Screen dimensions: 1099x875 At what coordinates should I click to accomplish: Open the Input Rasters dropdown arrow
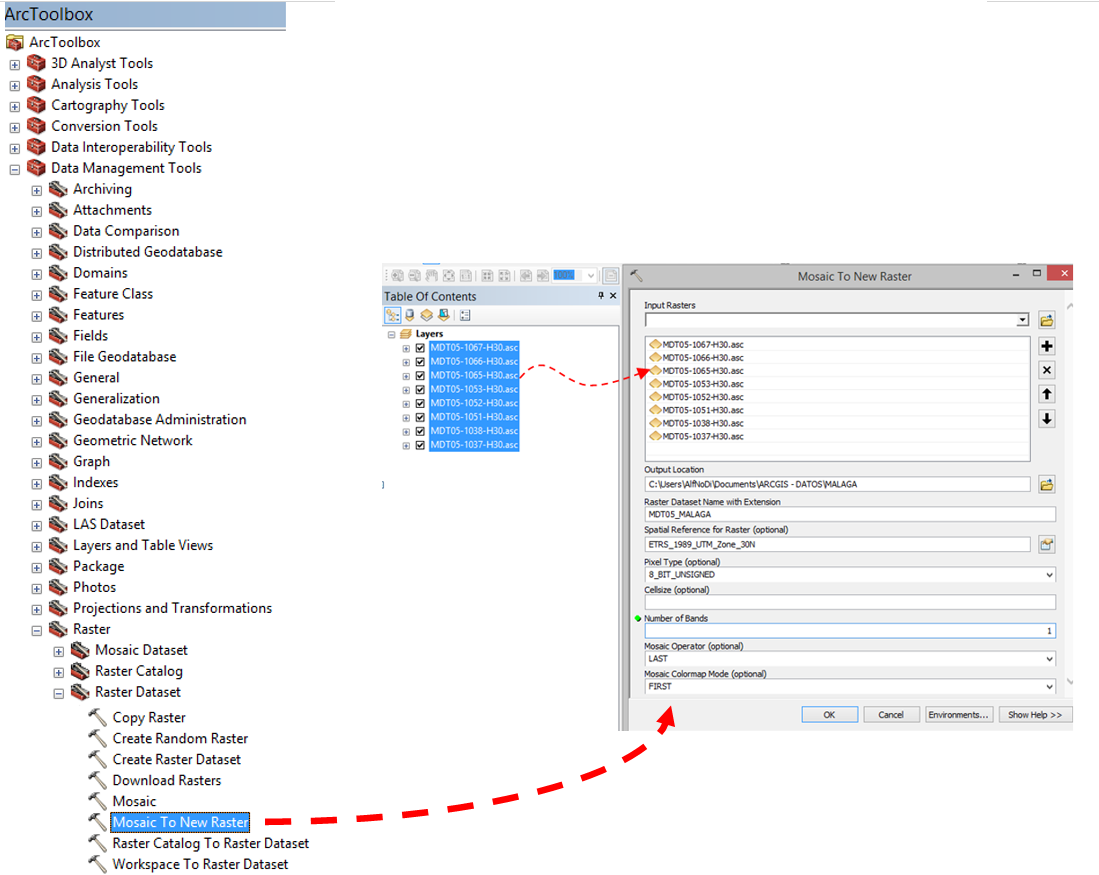pos(1023,320)
